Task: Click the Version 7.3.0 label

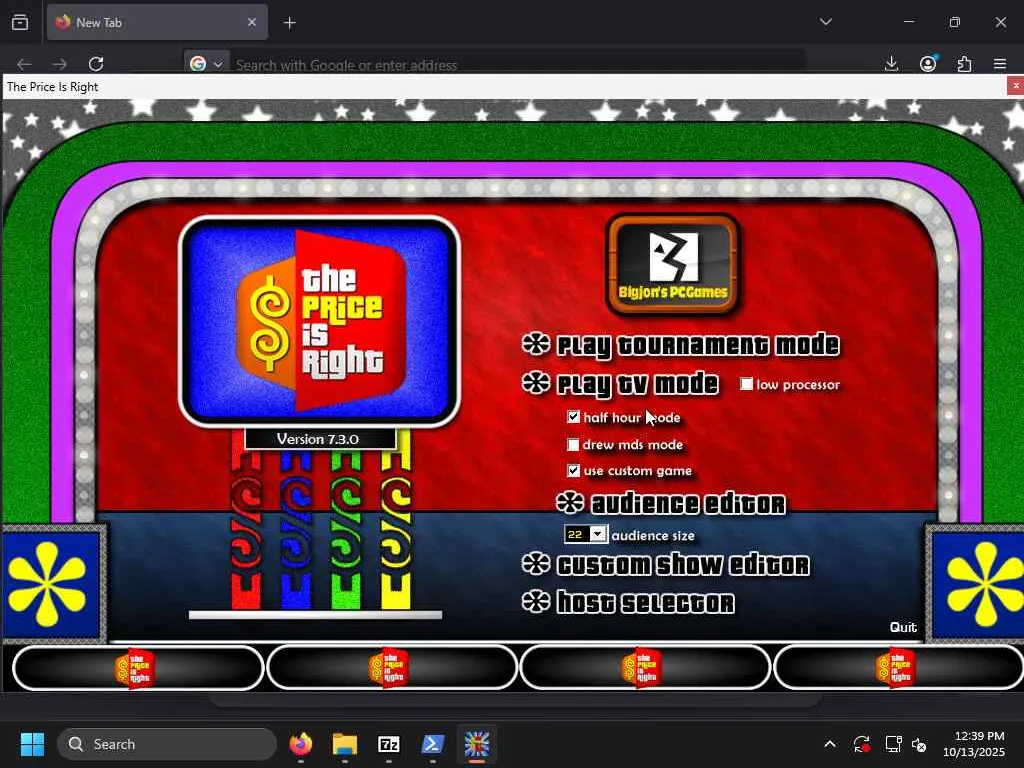Action: (x=318, y=439)
